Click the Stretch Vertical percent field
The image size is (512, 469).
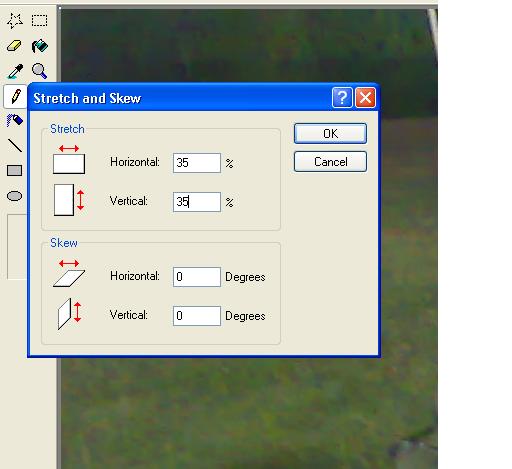[197, 202]
